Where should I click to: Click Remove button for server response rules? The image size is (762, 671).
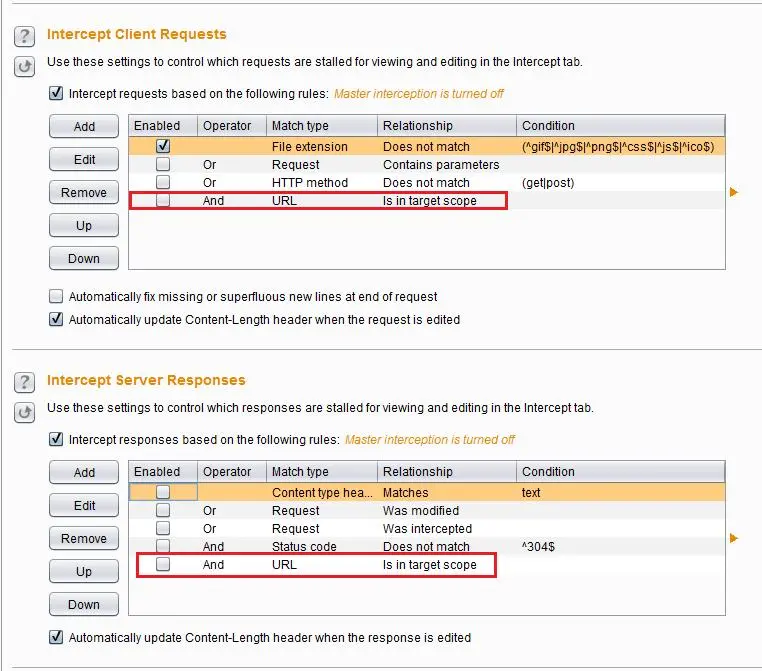pyautogui.click(x=84, y=538)
